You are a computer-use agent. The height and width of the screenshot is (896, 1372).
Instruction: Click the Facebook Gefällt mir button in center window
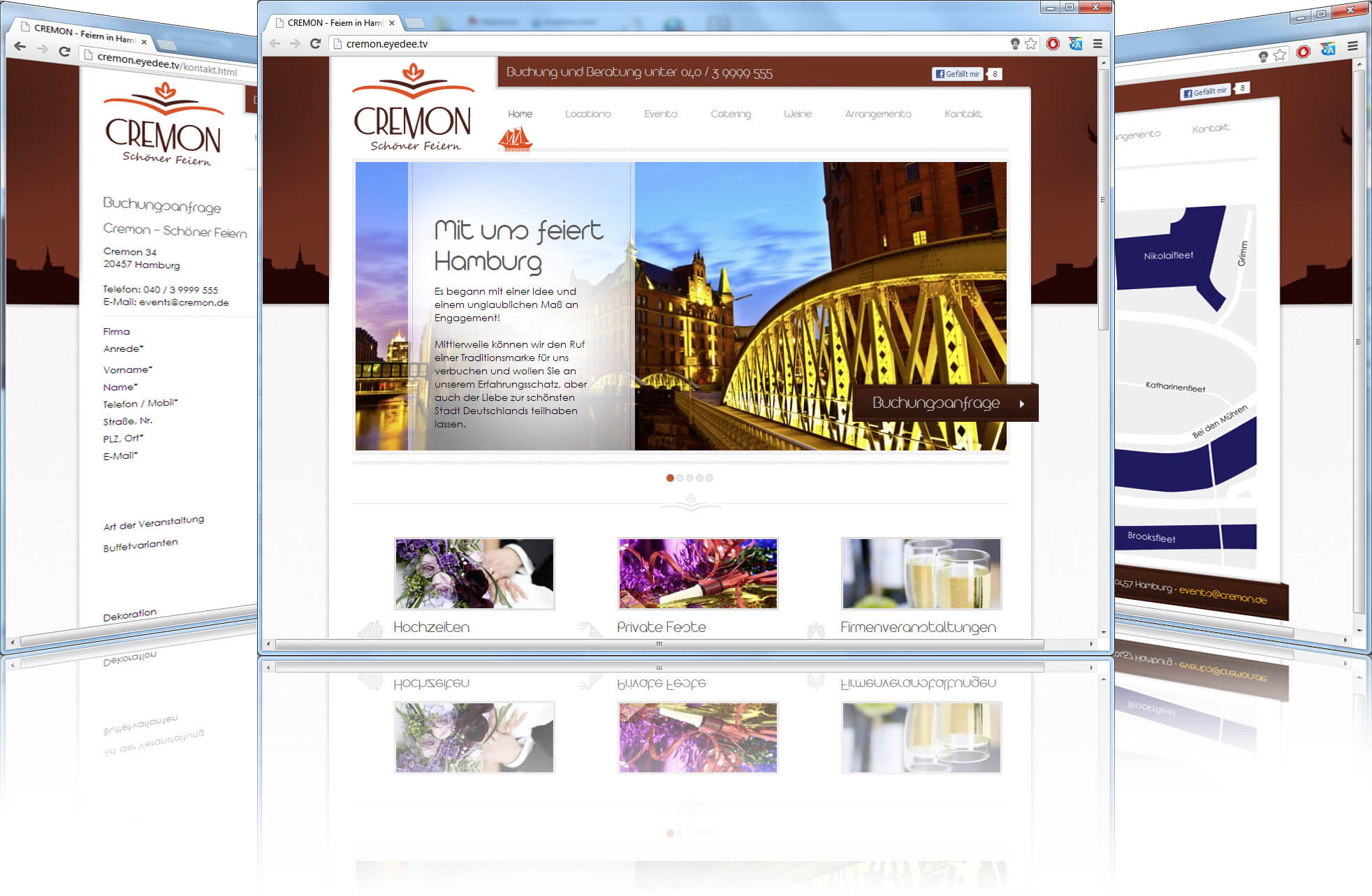coord(958,74)
